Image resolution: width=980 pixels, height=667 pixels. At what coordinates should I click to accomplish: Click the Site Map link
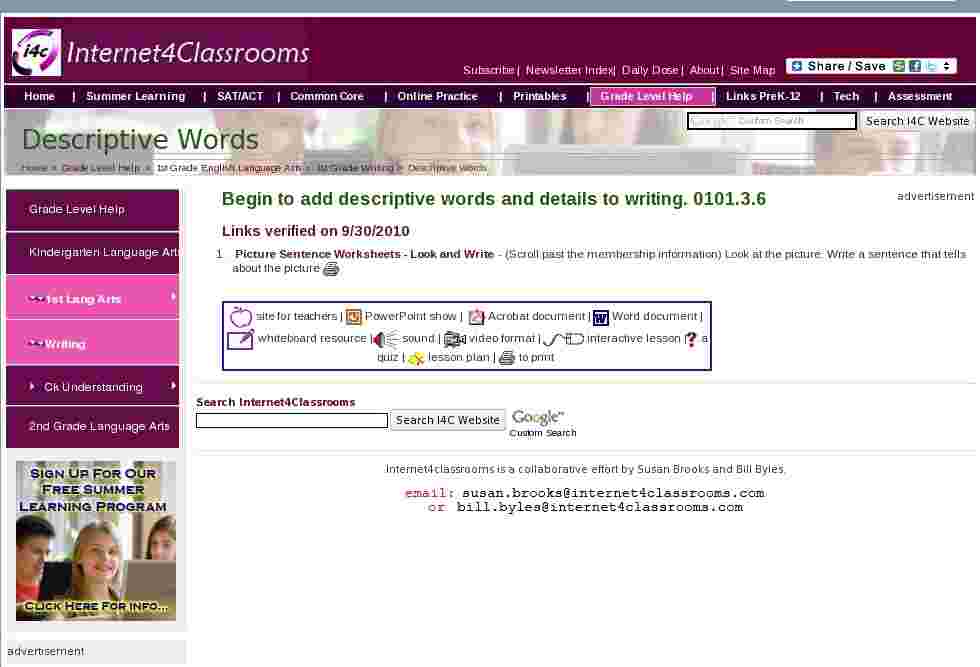(752, 70)
